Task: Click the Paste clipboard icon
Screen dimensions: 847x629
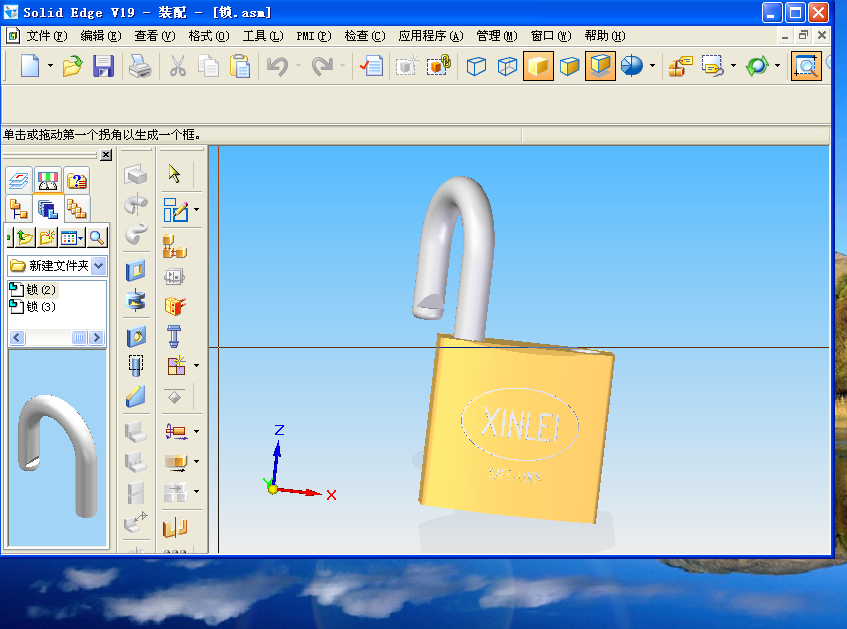Action: point(240,66)
